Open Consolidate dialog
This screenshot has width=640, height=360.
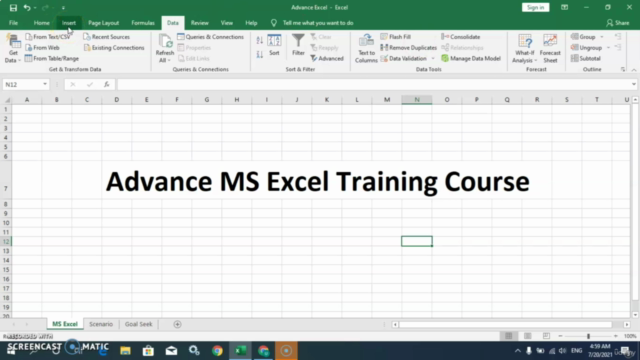pos(461,37)
